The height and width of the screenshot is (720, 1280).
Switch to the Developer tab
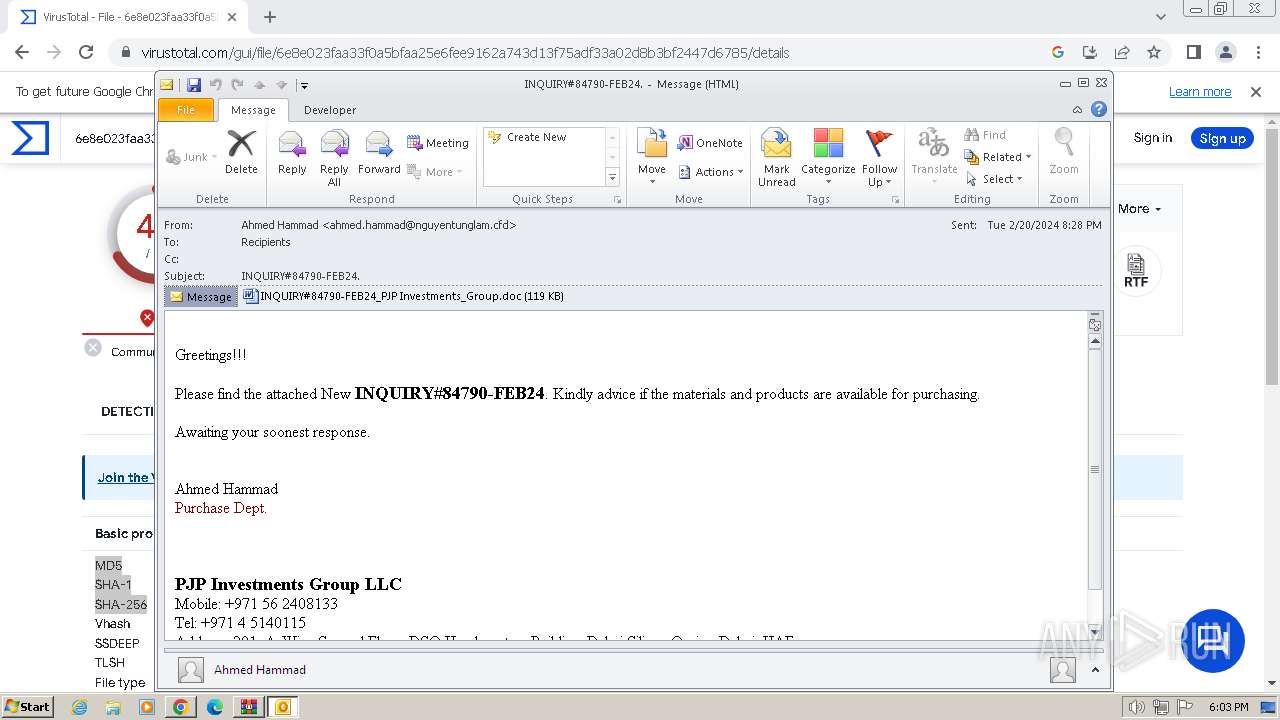pos(330,110)
